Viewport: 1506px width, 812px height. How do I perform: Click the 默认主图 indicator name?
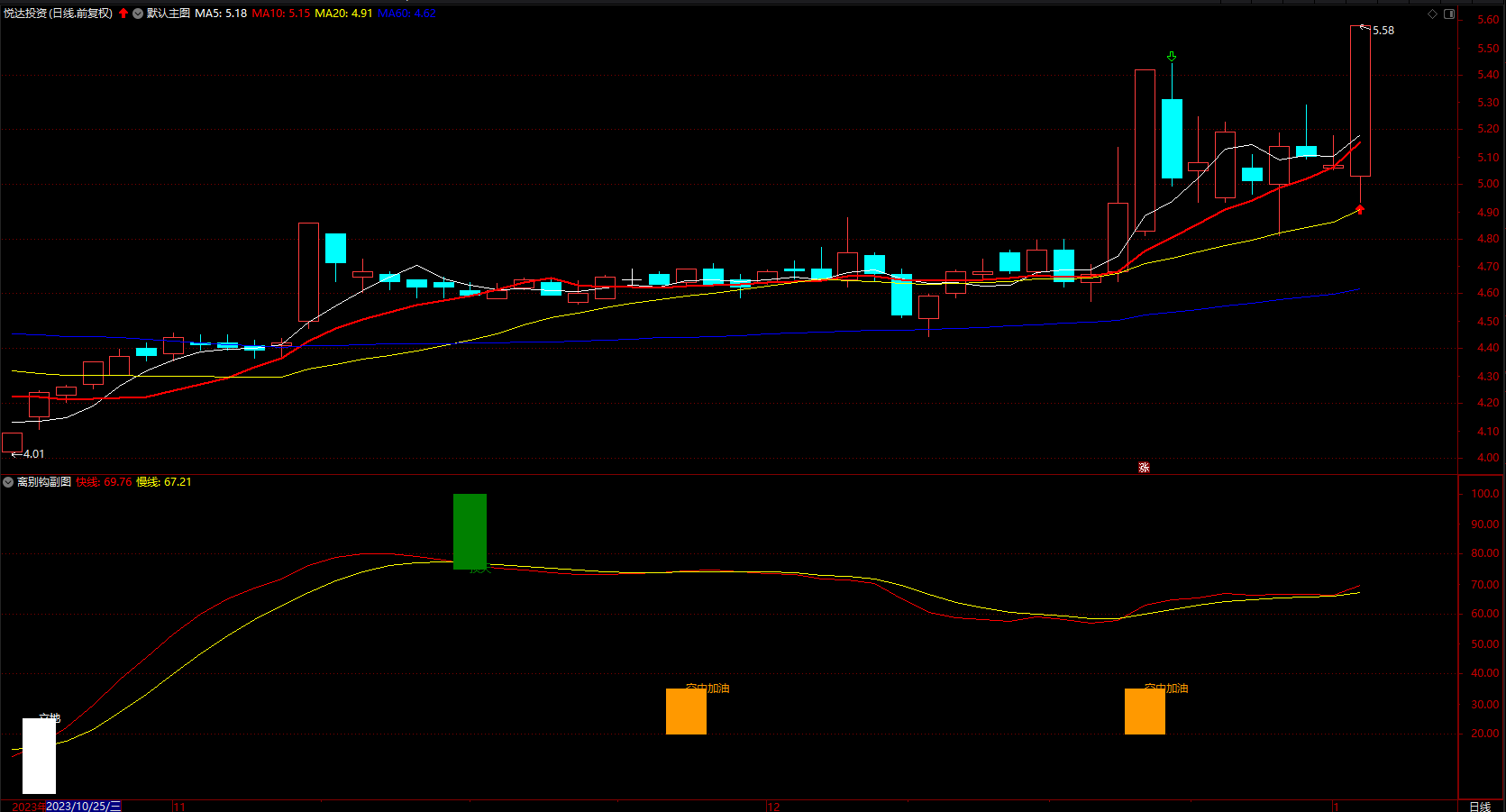tap(169, 14)
